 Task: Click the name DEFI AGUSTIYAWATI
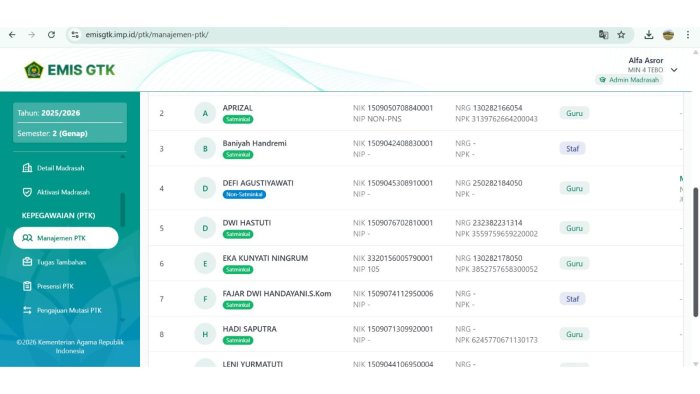click(258, 183)
